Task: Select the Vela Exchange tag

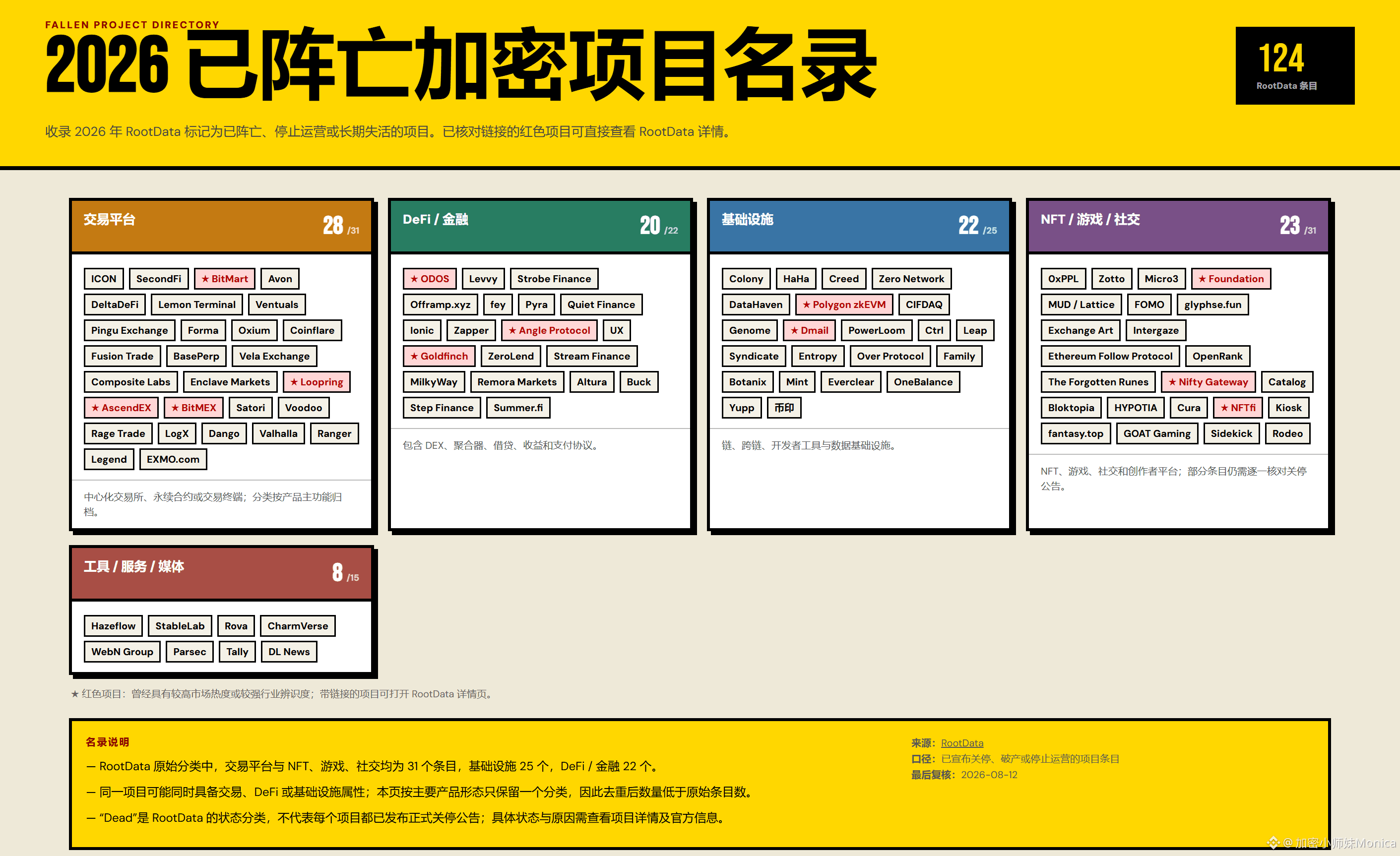Action: 274,356
